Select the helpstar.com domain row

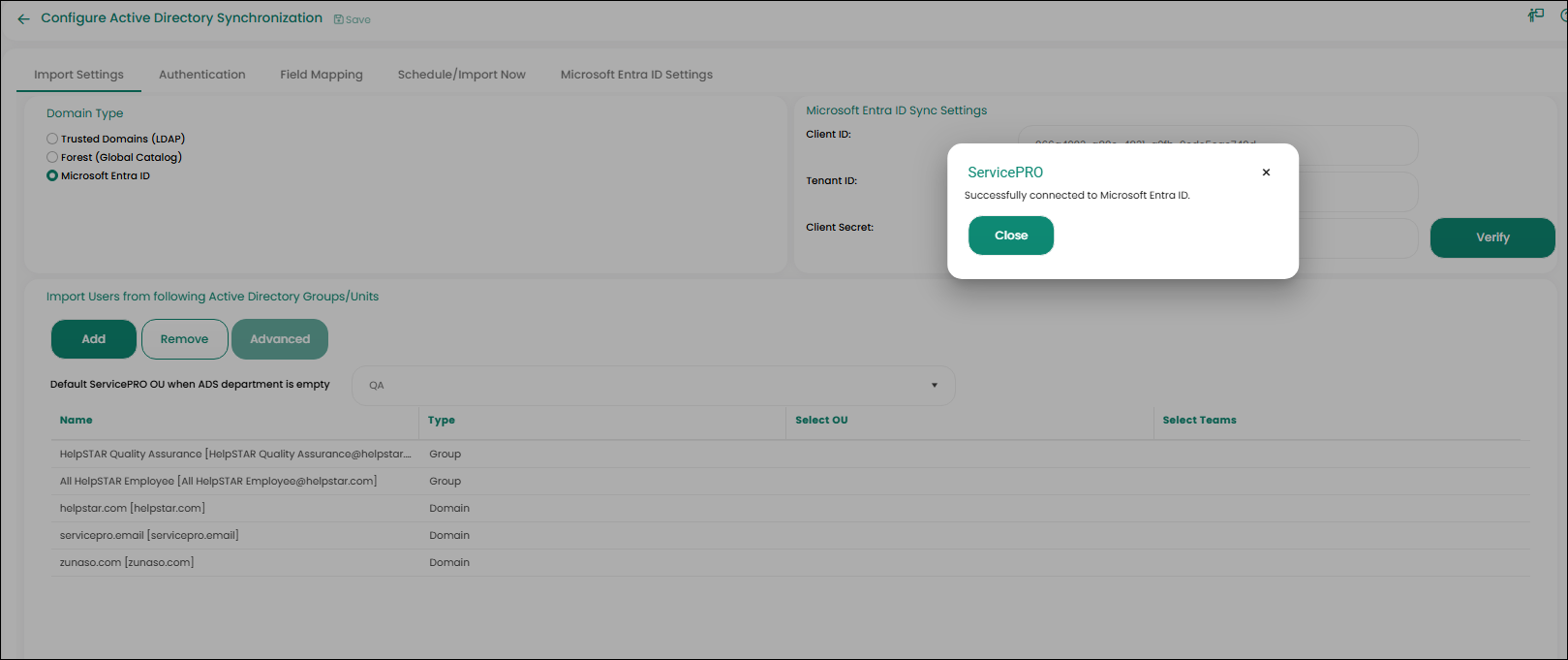(x=133, y=508)
